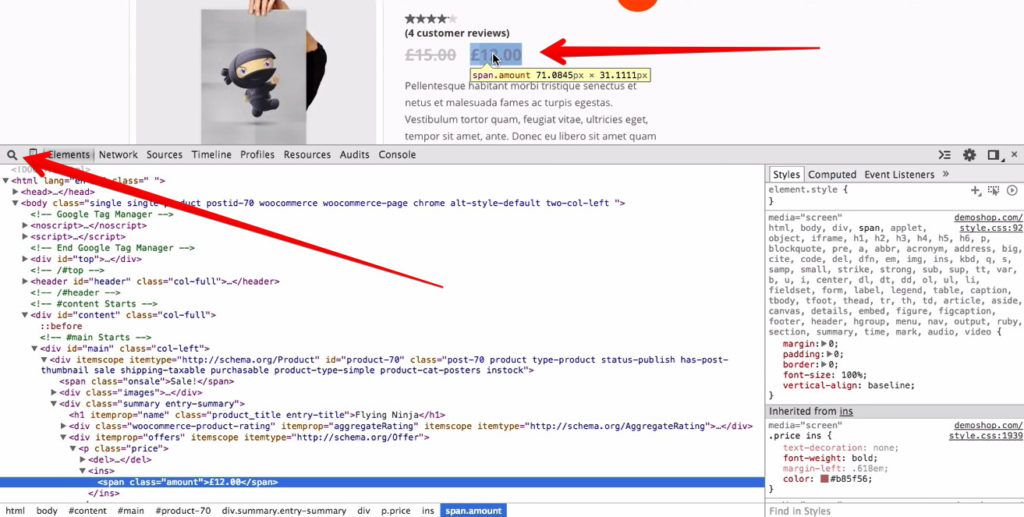
Task: Switch to the Resources tab
Action: (307, 155)
